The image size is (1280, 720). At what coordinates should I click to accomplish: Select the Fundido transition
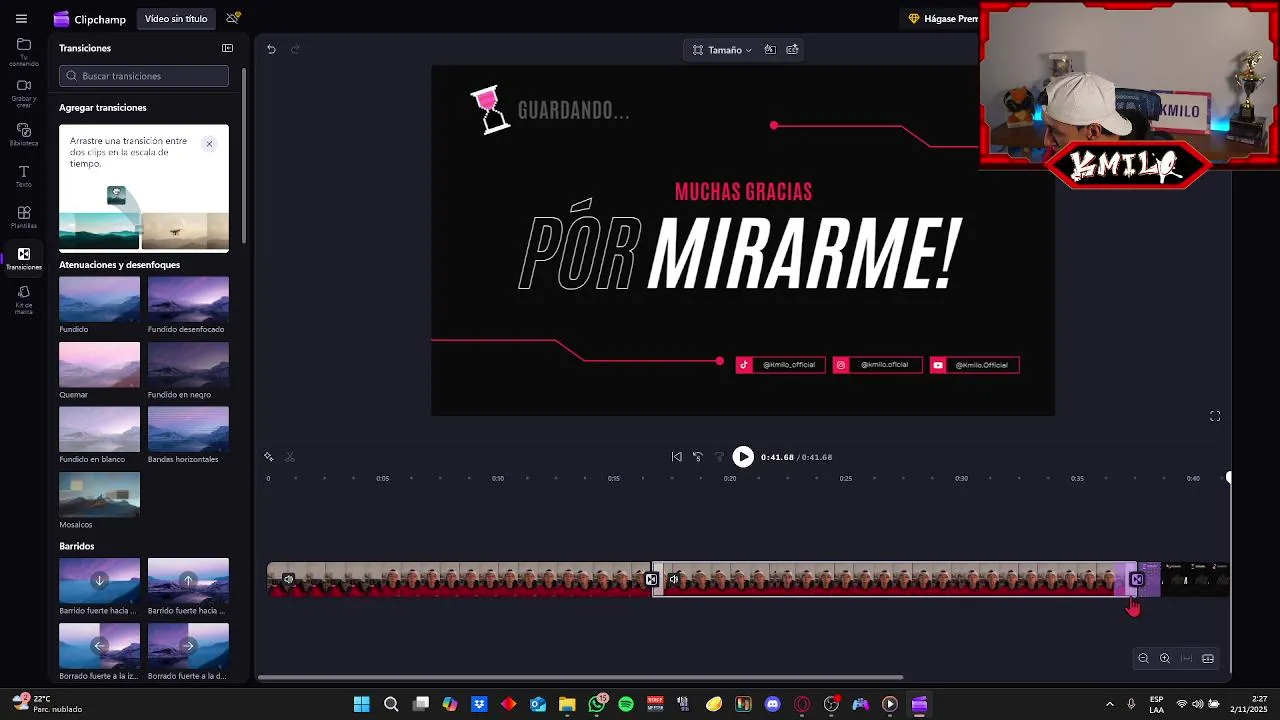[x=100, y=299]
